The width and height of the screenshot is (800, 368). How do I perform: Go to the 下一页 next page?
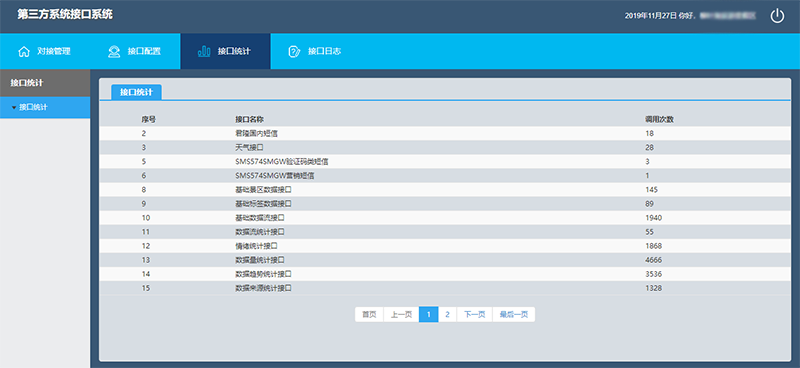(x=474, y=314)
